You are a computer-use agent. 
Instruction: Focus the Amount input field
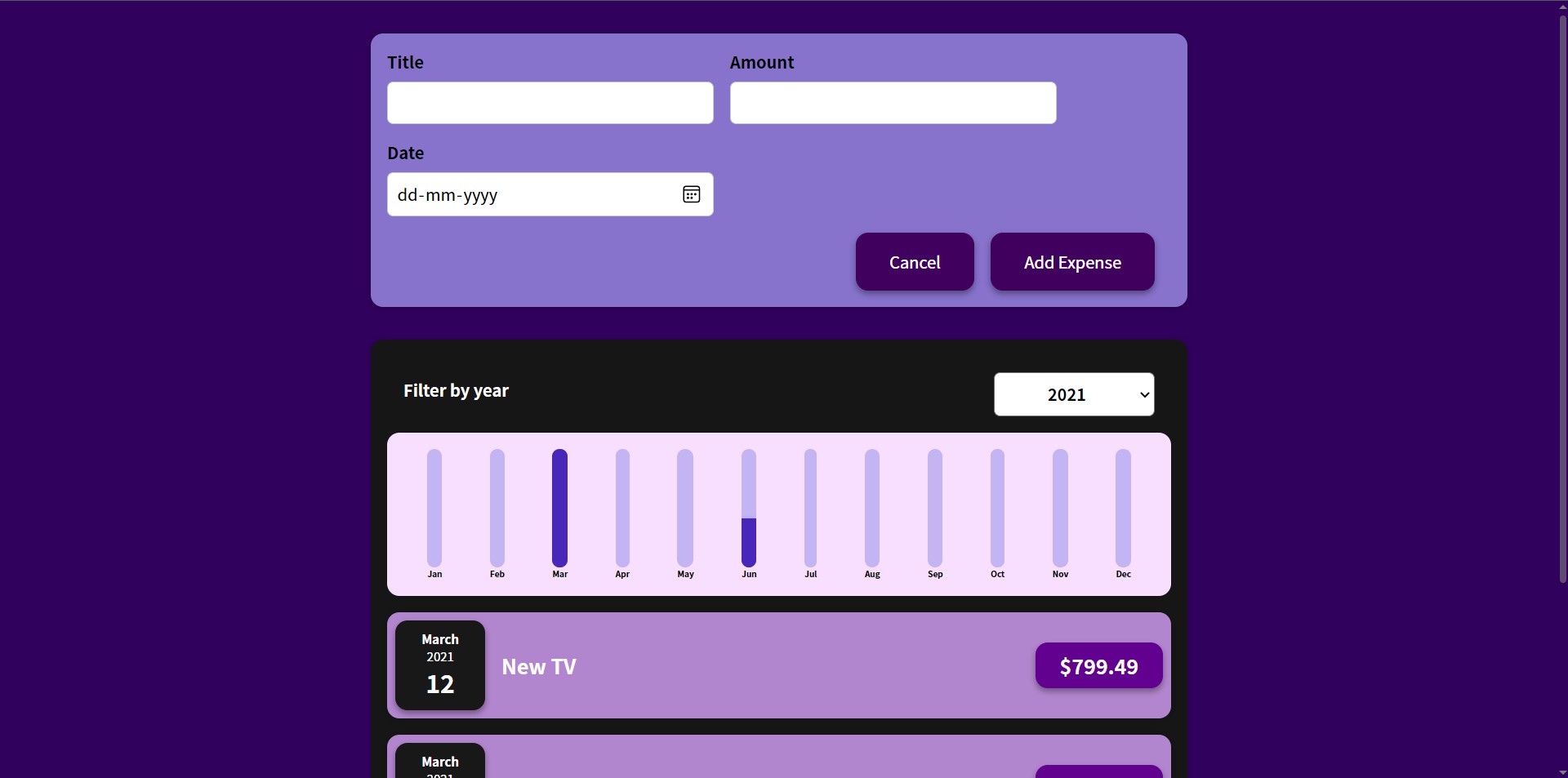893,103
